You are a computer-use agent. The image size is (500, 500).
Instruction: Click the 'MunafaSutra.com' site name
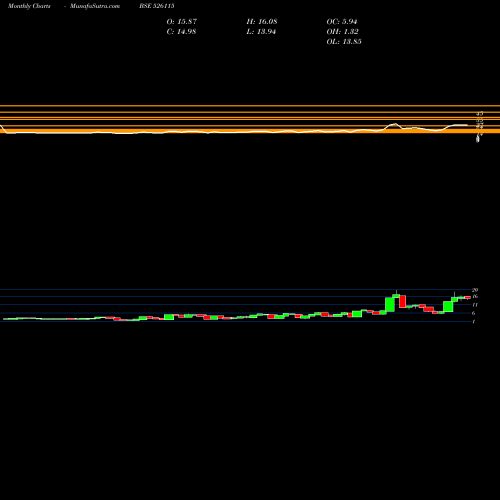point(95,6)
